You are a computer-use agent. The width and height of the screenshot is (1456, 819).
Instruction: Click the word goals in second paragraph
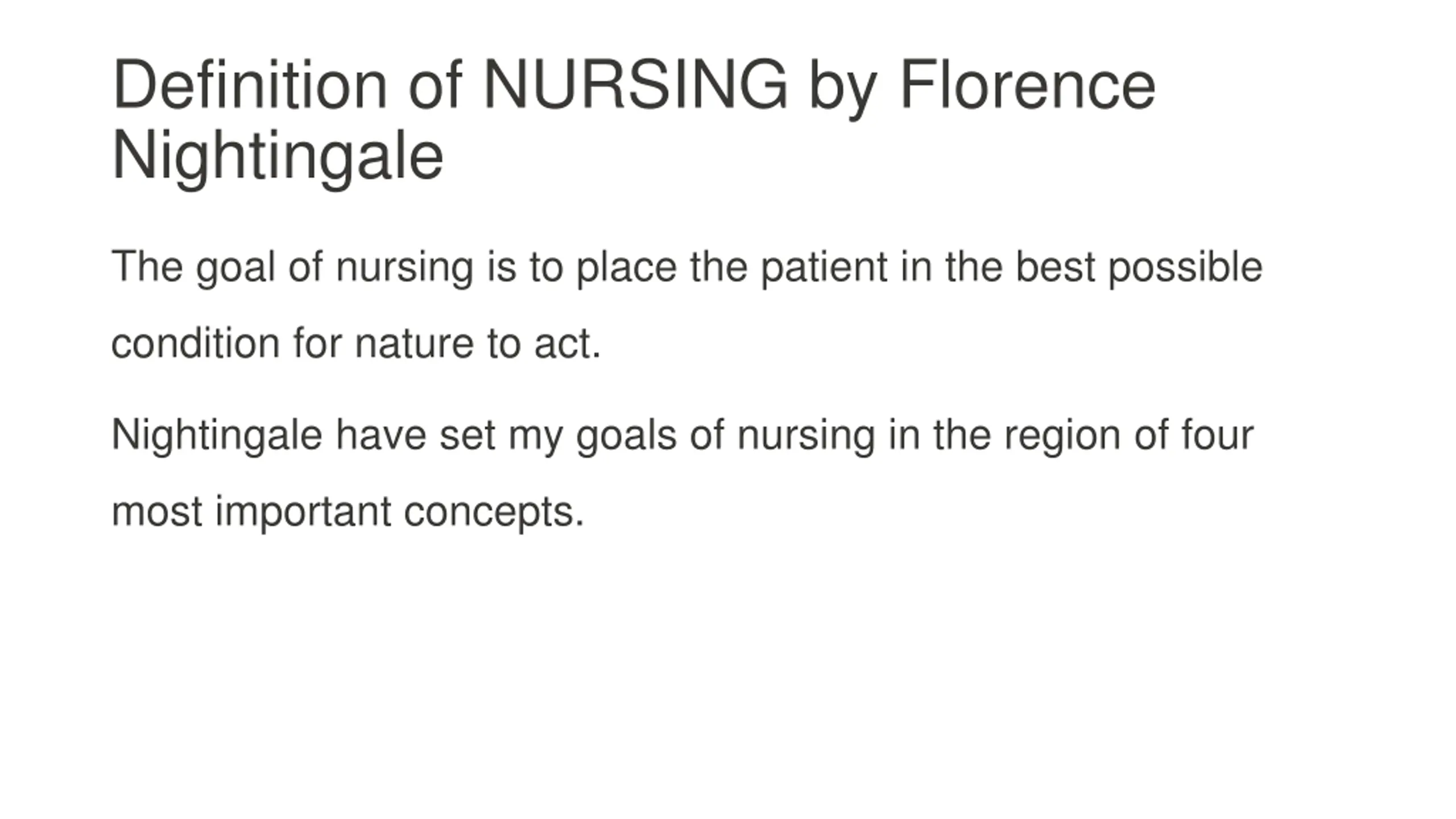coord(626,436)
